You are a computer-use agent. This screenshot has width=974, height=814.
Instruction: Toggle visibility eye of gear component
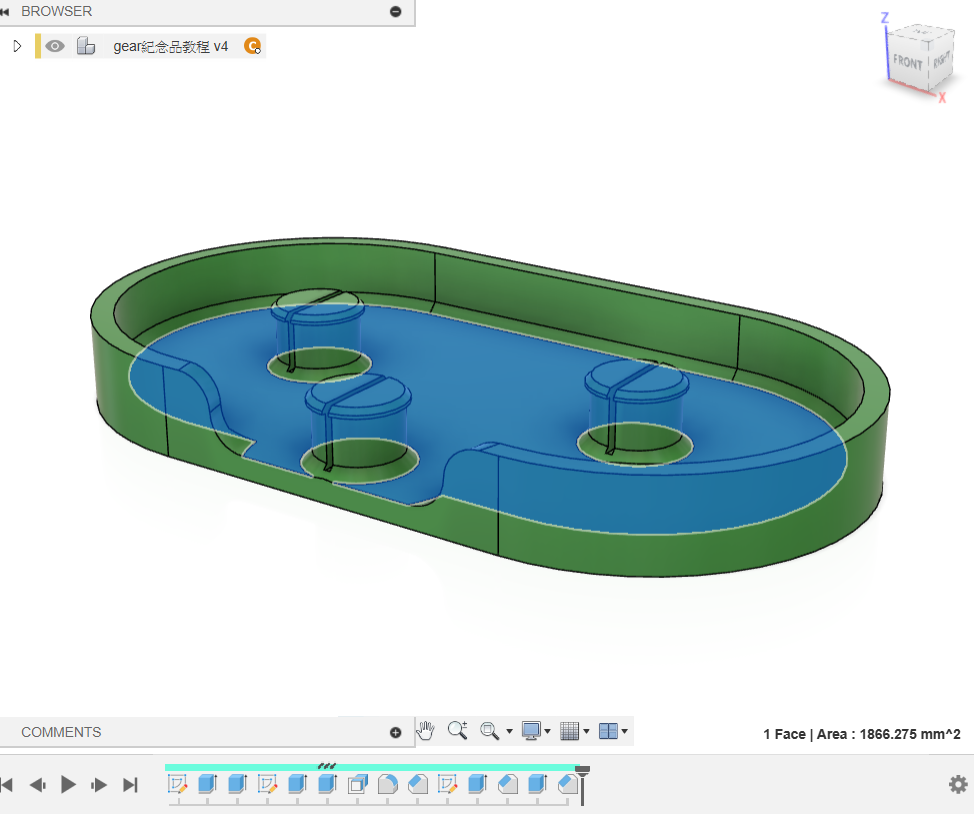[55, 46]
